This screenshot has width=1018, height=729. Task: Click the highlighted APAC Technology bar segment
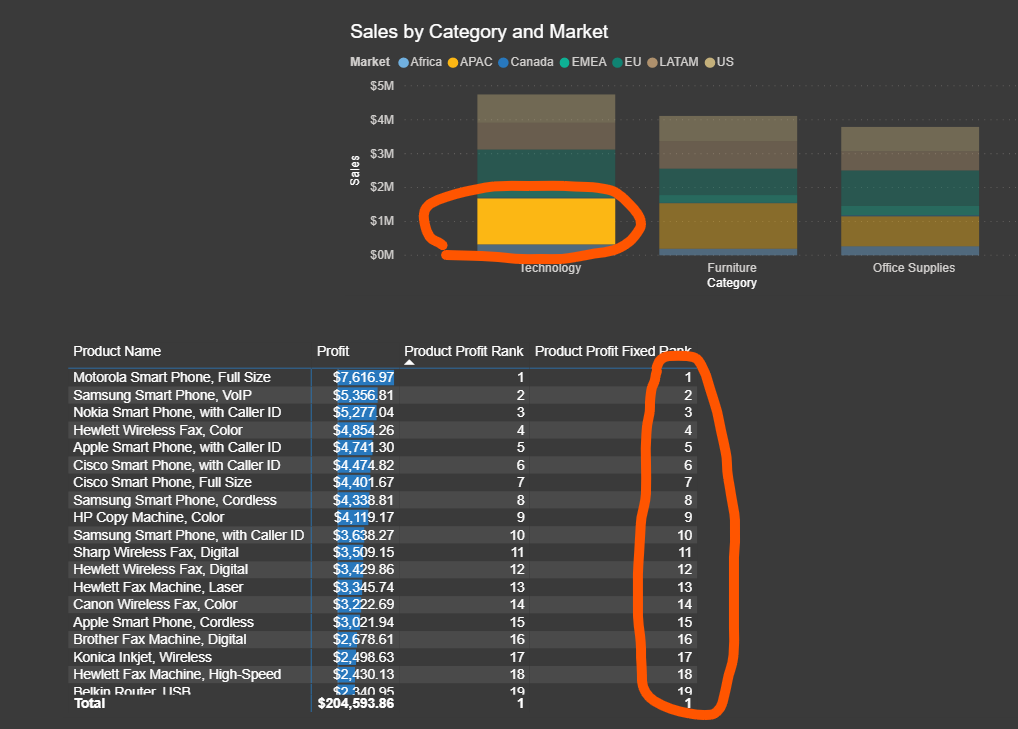pyautogui.click(x=546, y=221)
